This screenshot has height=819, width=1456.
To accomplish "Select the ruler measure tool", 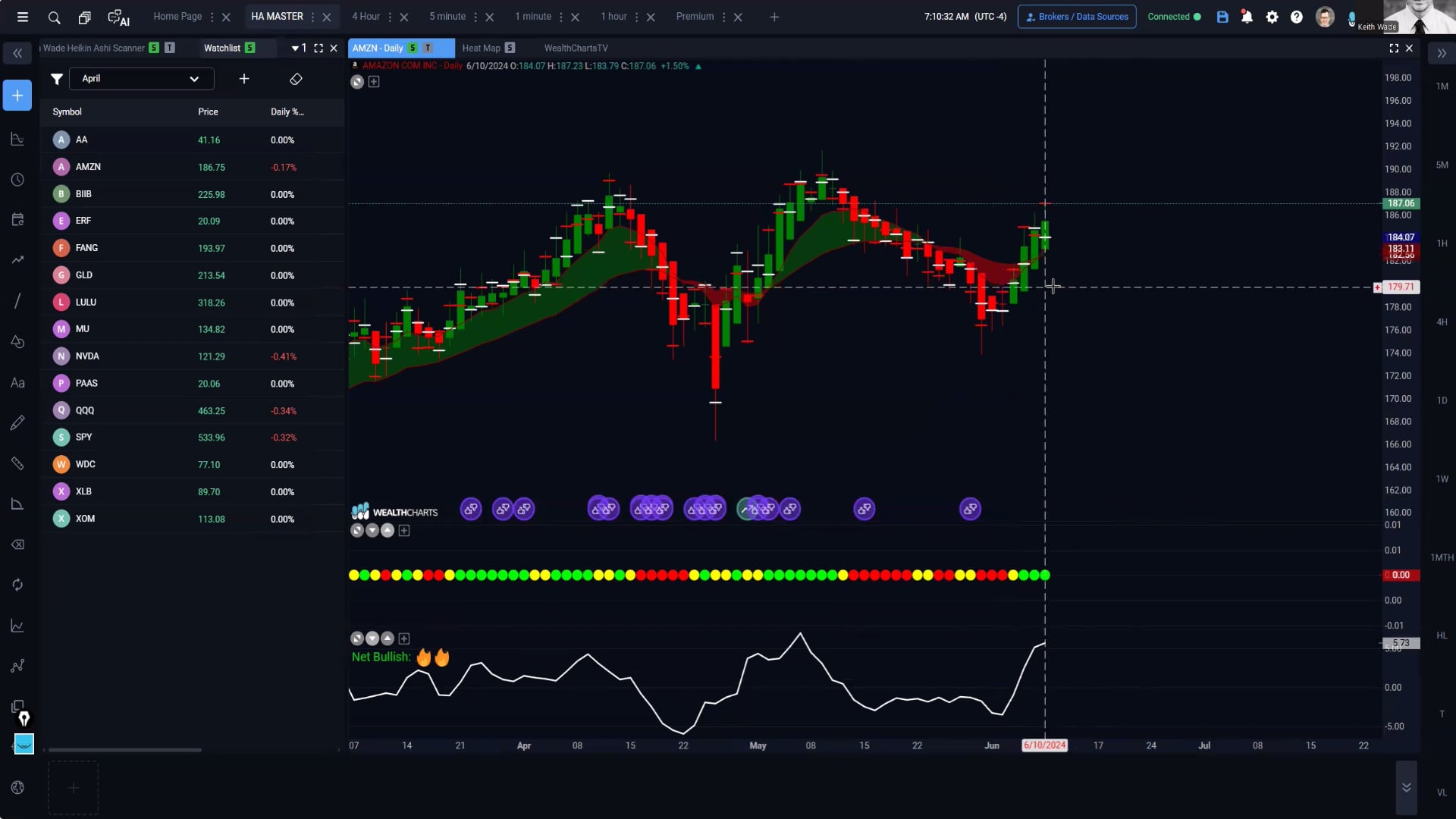I will [17, 463].
